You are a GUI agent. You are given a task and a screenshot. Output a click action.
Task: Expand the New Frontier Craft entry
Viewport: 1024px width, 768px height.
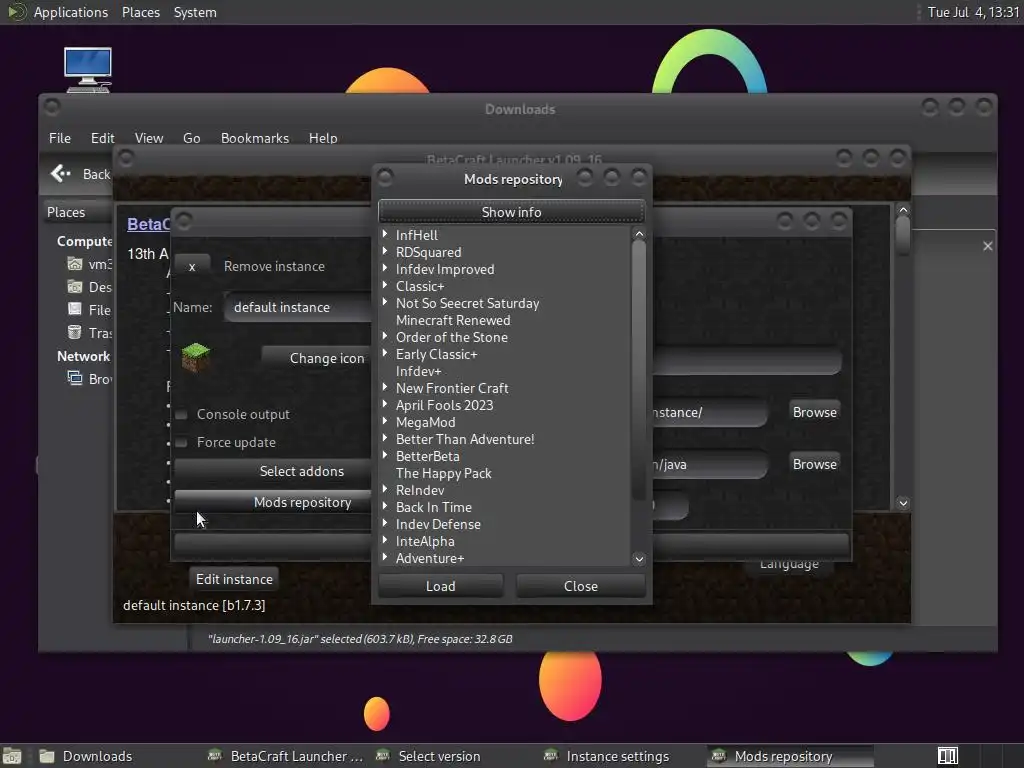pos(385,387)
